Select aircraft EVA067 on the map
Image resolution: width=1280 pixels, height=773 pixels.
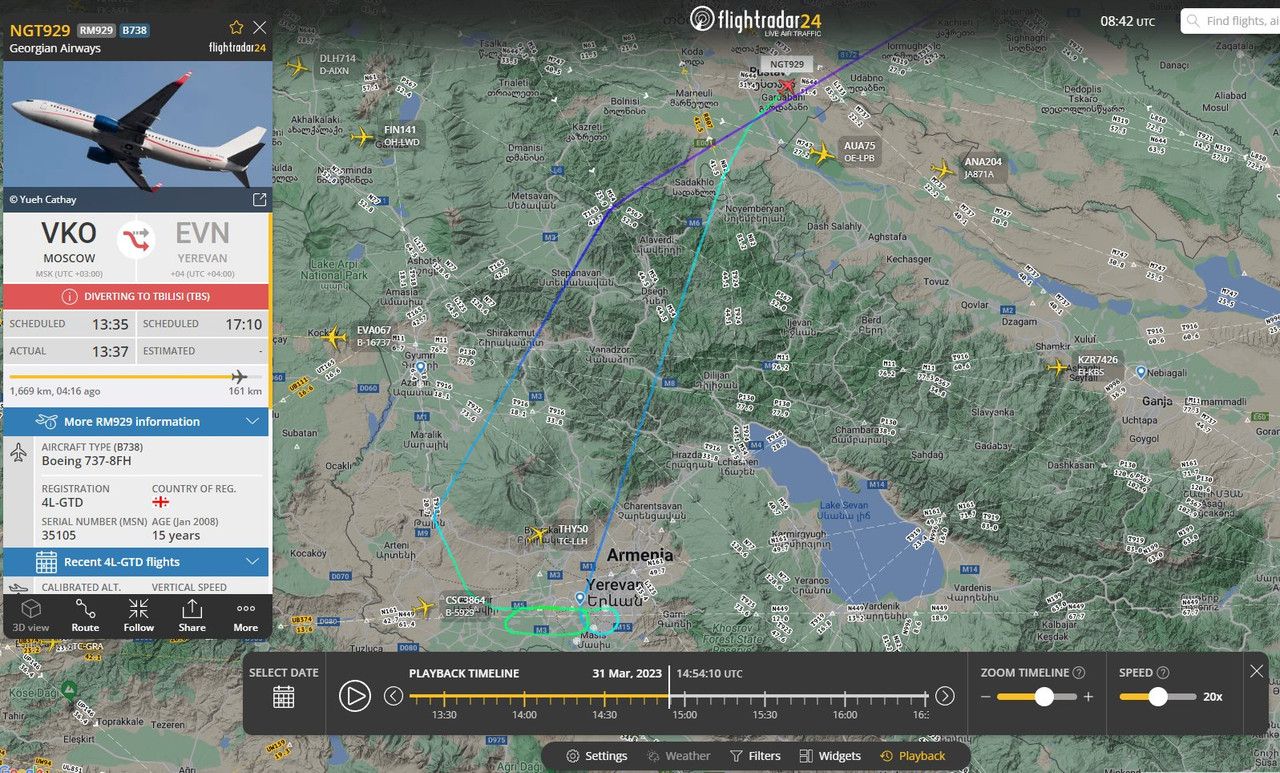click(335, 338)
